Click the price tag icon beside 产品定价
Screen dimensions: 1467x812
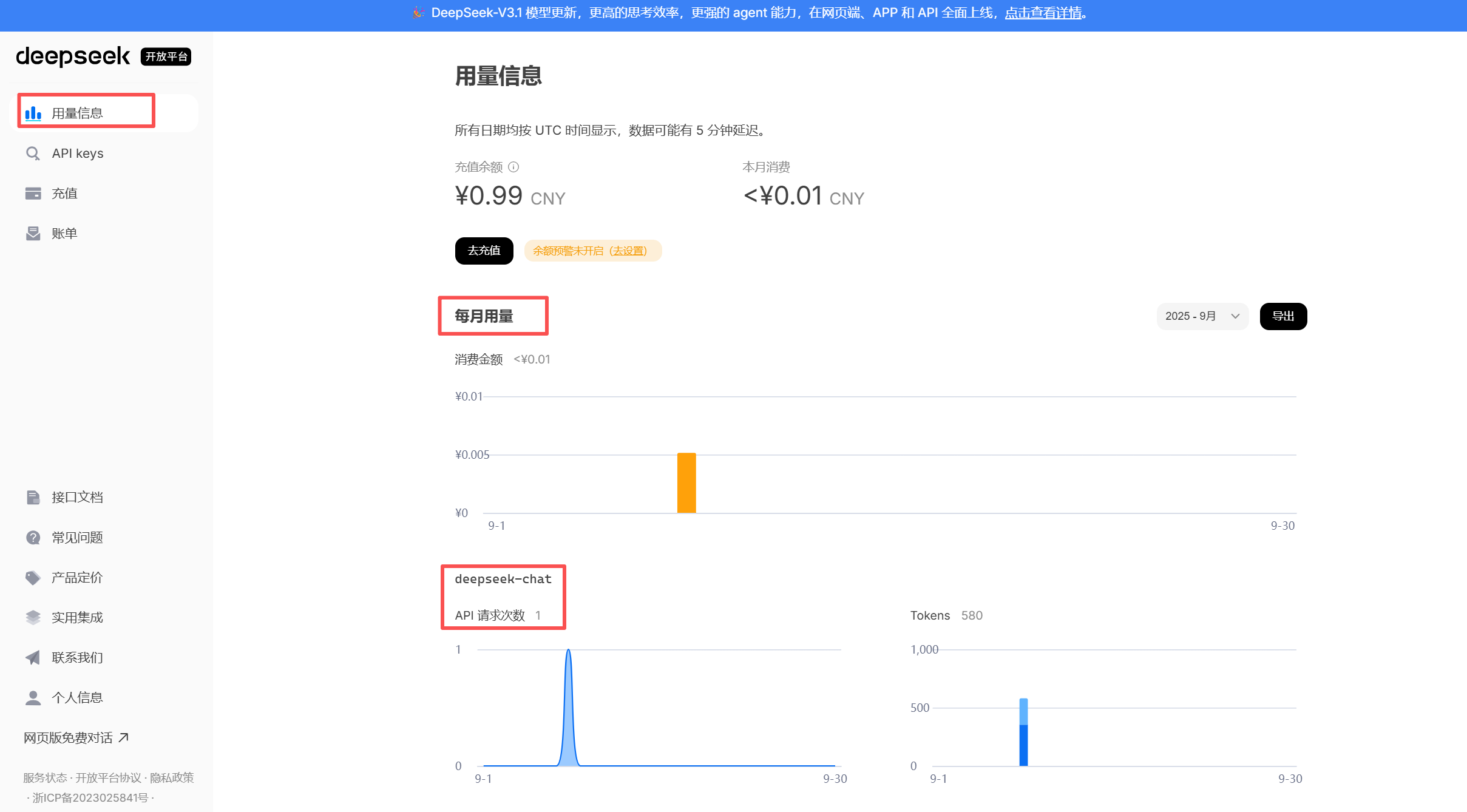(33, 578)
